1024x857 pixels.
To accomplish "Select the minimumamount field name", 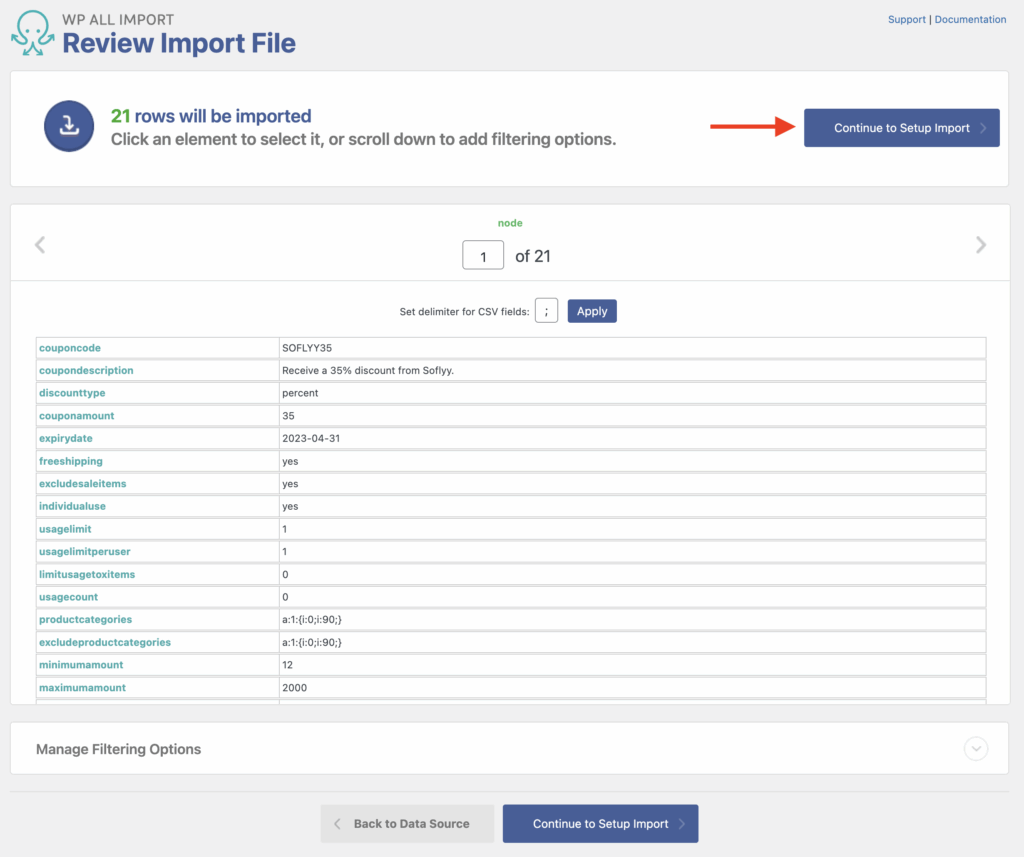I will (81, 665).
